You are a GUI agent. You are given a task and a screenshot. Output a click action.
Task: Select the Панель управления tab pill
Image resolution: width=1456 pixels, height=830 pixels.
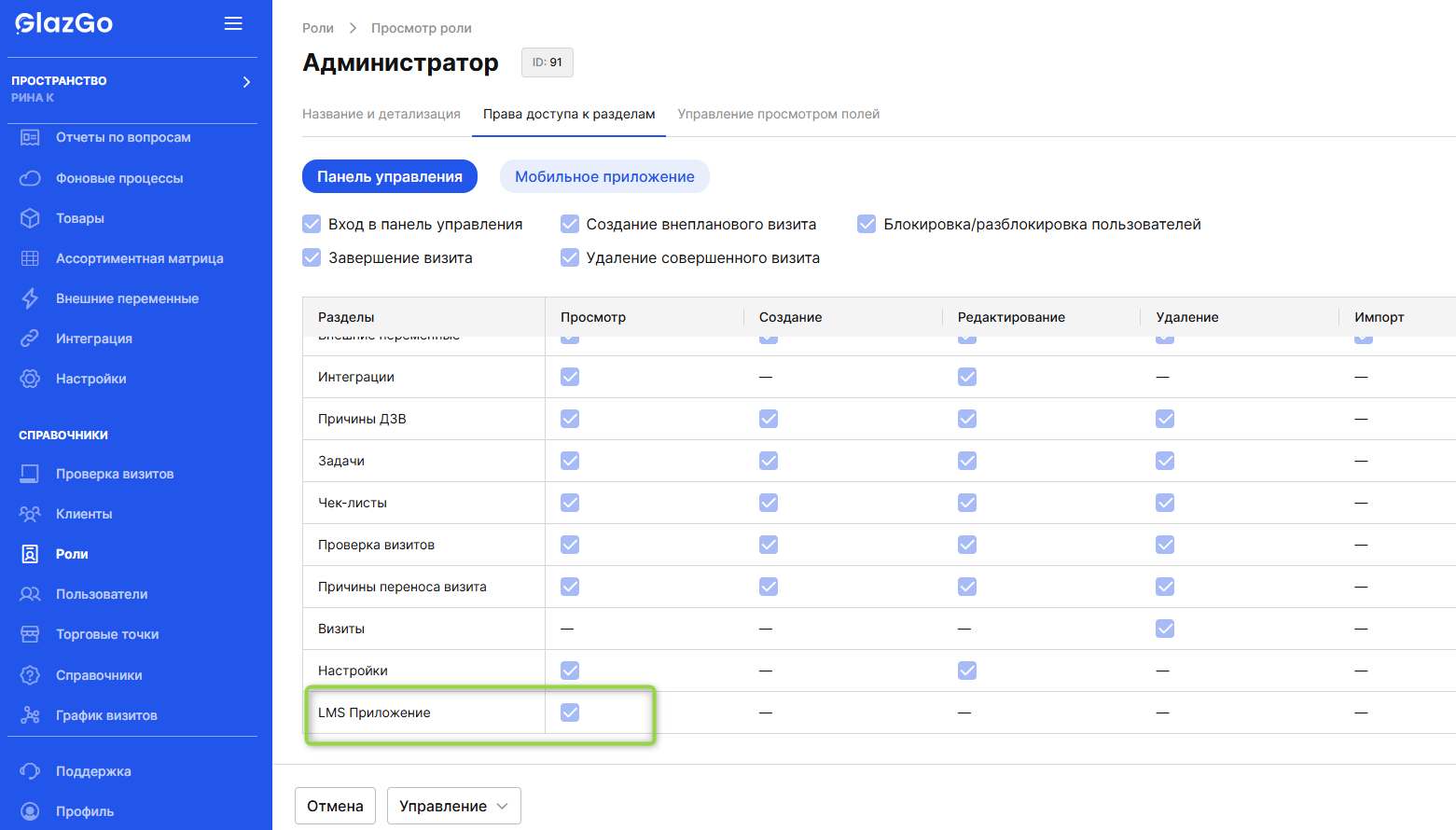click(x=390, y=176)
